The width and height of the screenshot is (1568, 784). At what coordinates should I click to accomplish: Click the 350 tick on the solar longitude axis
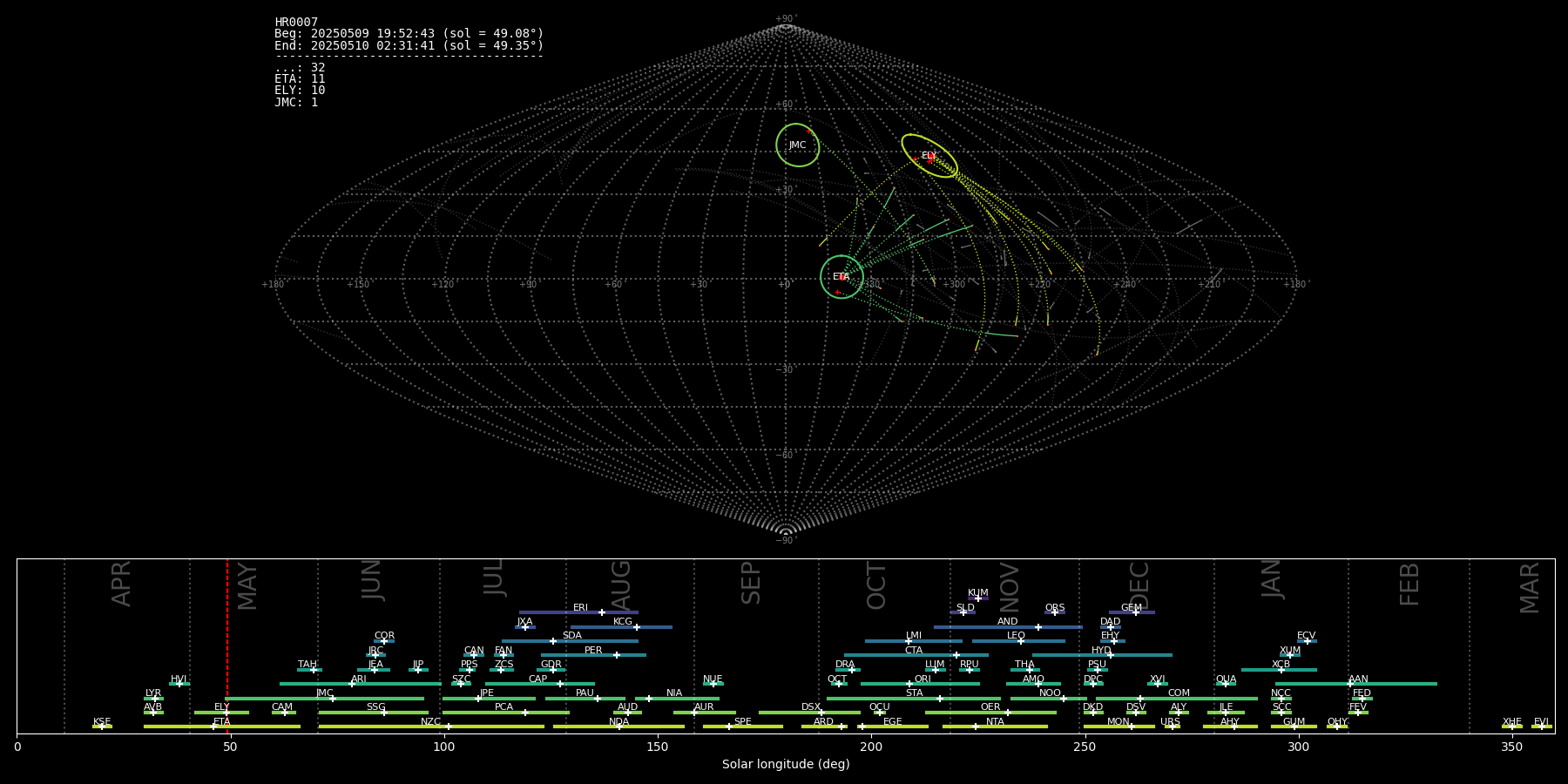click(x=1512, y=747)
